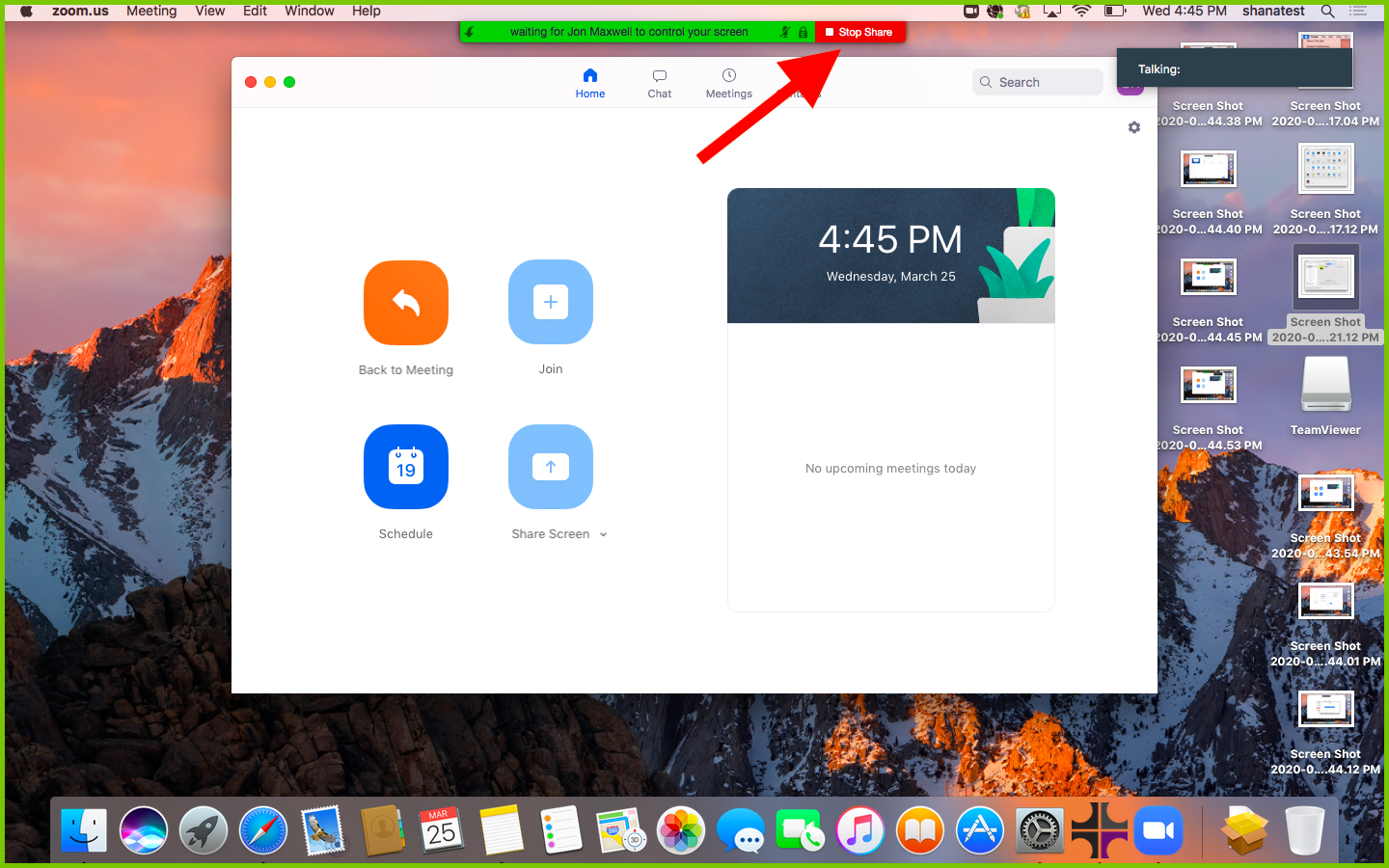Click the orange Back to Meeting icon
The image size is (1389, 868).
point(406,303)
